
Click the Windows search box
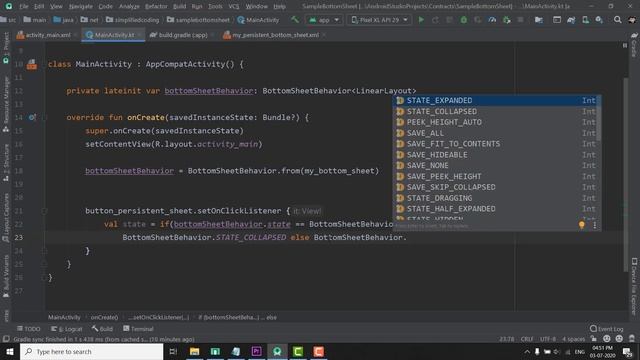pyautogui.click(x=91, y=351)
